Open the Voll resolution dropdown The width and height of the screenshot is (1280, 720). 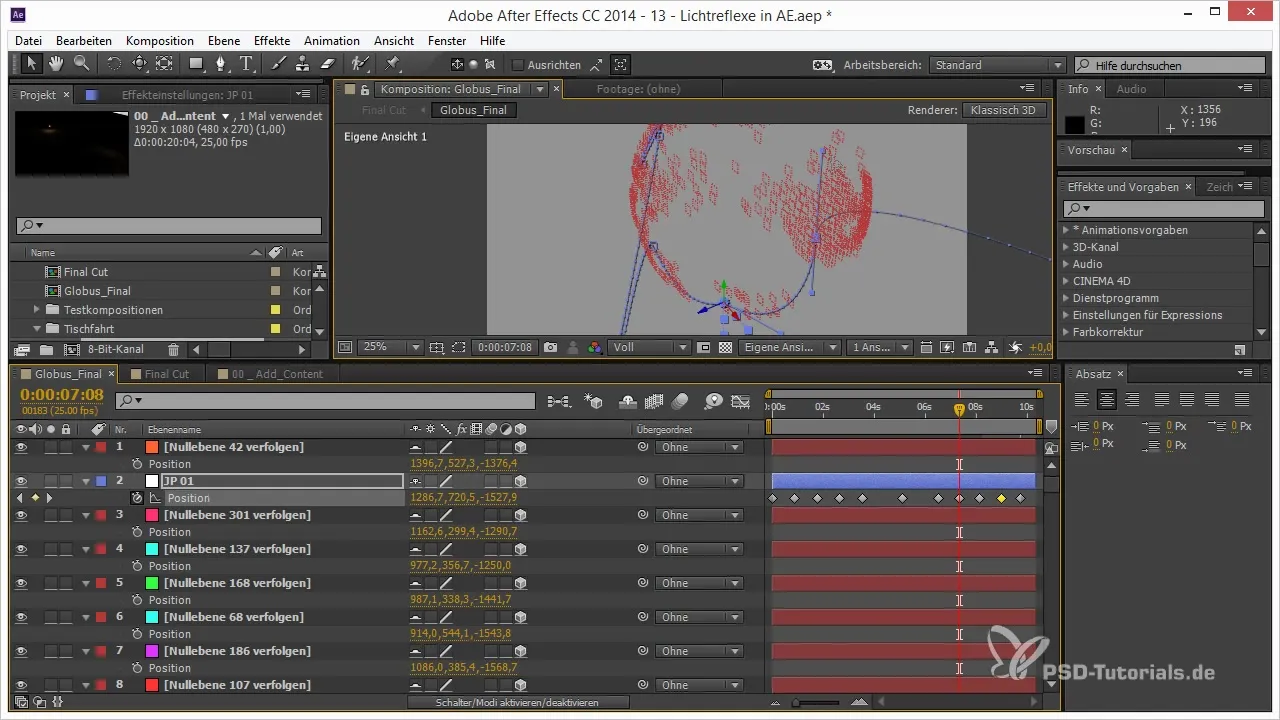point(649,347)
